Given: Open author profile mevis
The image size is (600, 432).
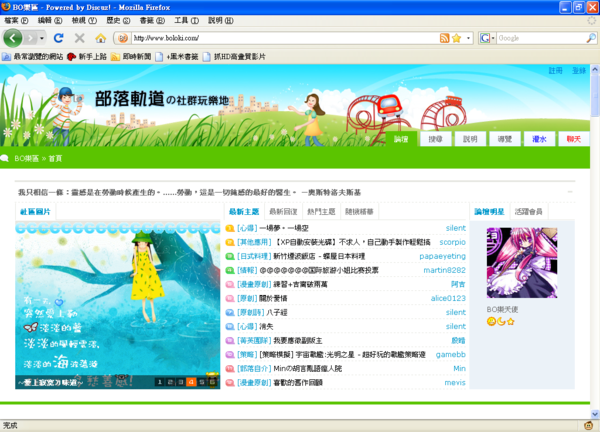Looking at the screenshot, I should pos(455,383).
